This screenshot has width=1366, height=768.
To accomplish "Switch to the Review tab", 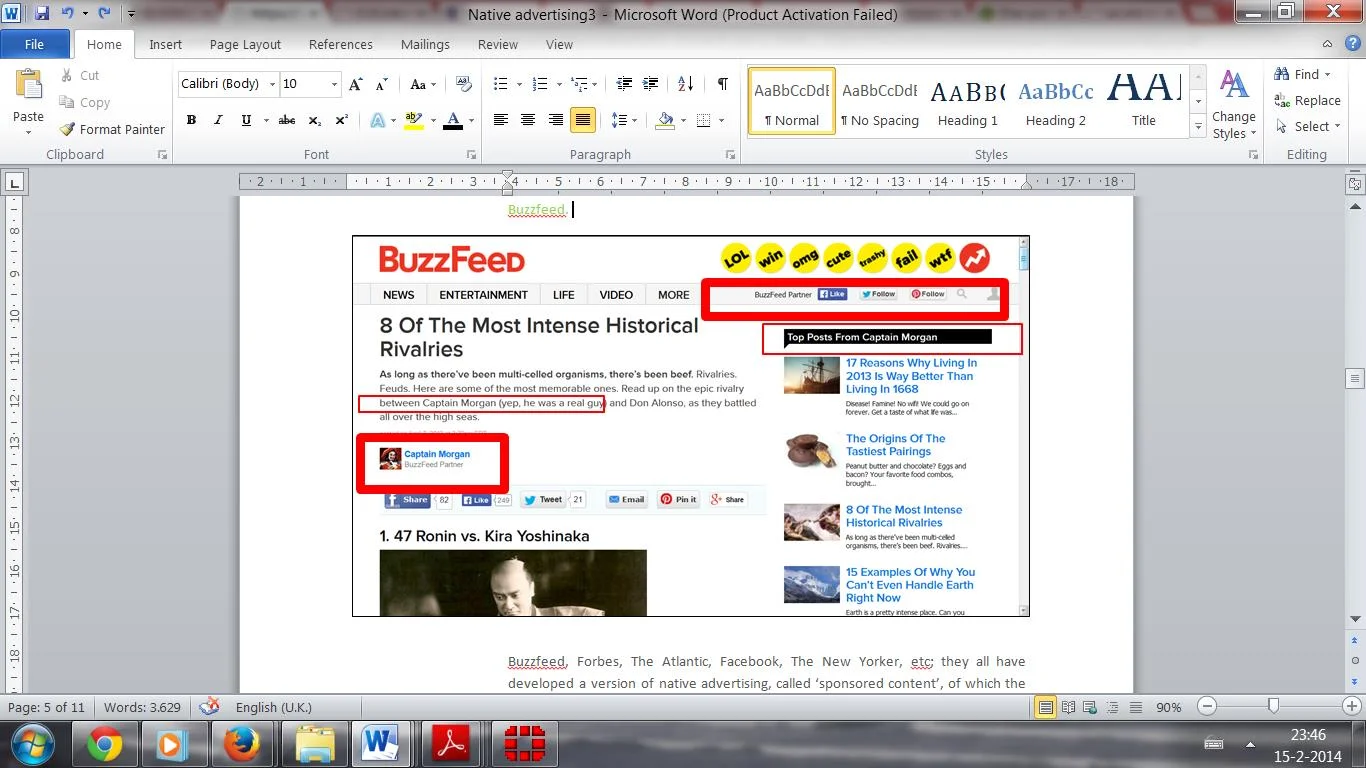I will point(498,44).
